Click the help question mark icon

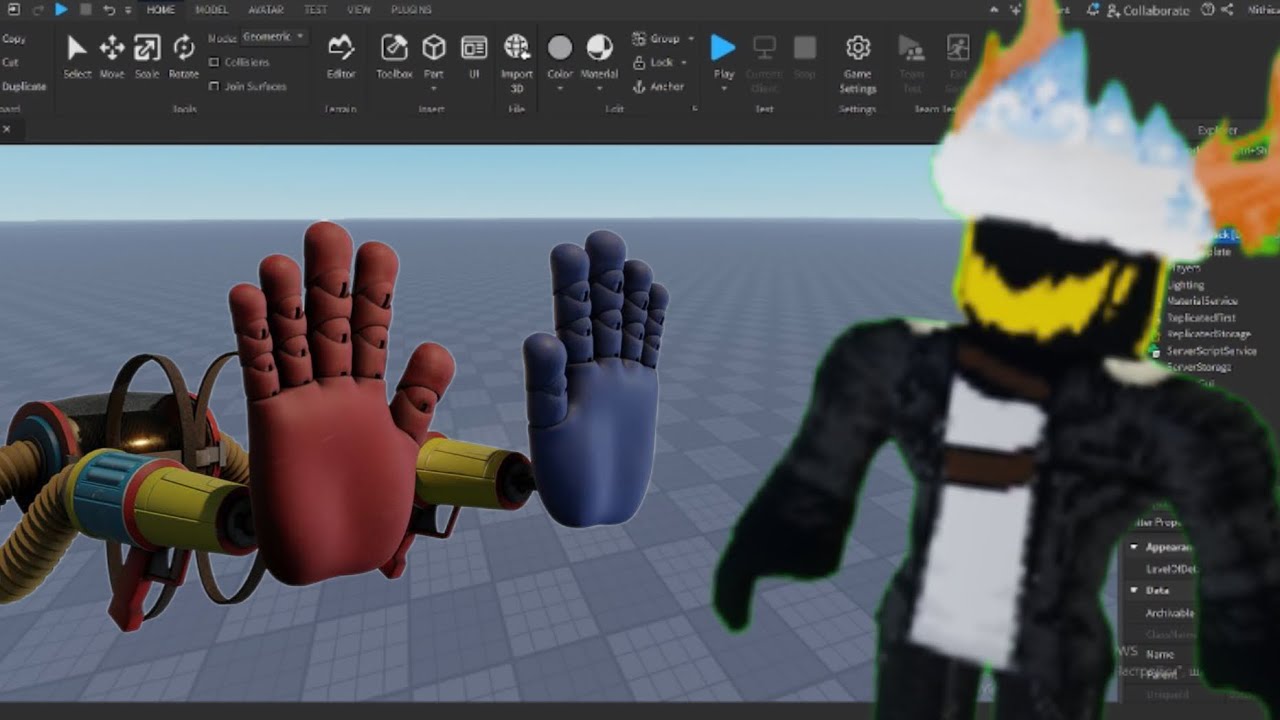(x=1208, y=9)
